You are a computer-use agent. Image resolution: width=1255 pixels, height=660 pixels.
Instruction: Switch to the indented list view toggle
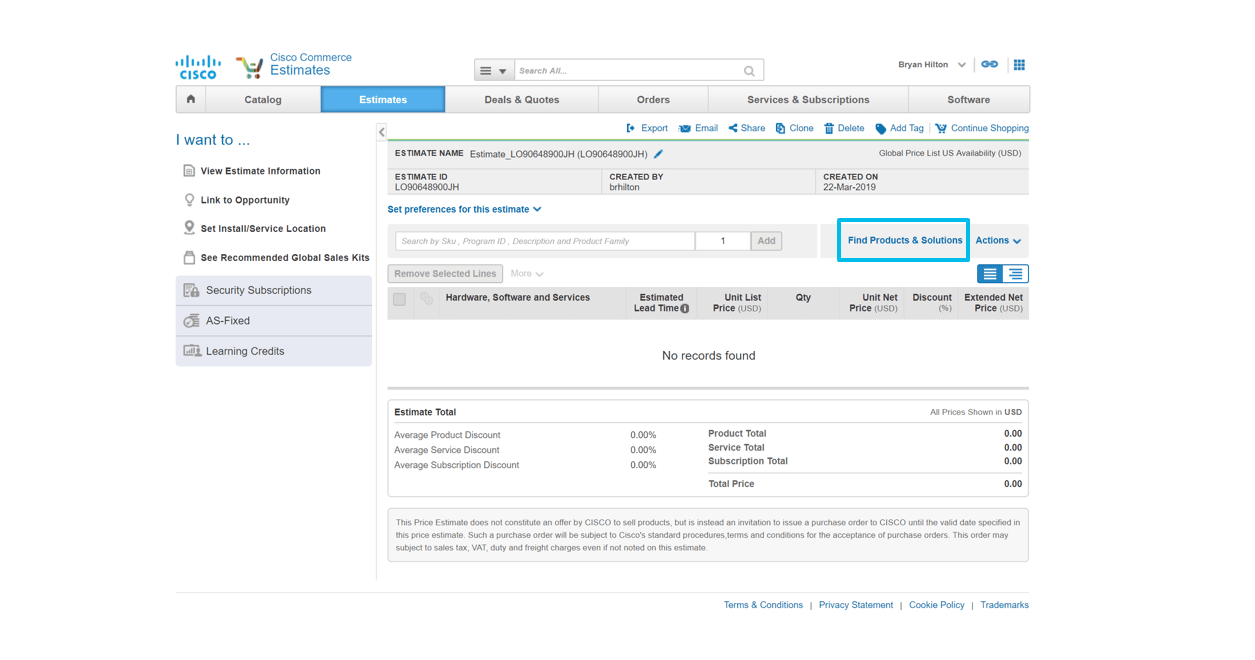tap(1015, 274)
